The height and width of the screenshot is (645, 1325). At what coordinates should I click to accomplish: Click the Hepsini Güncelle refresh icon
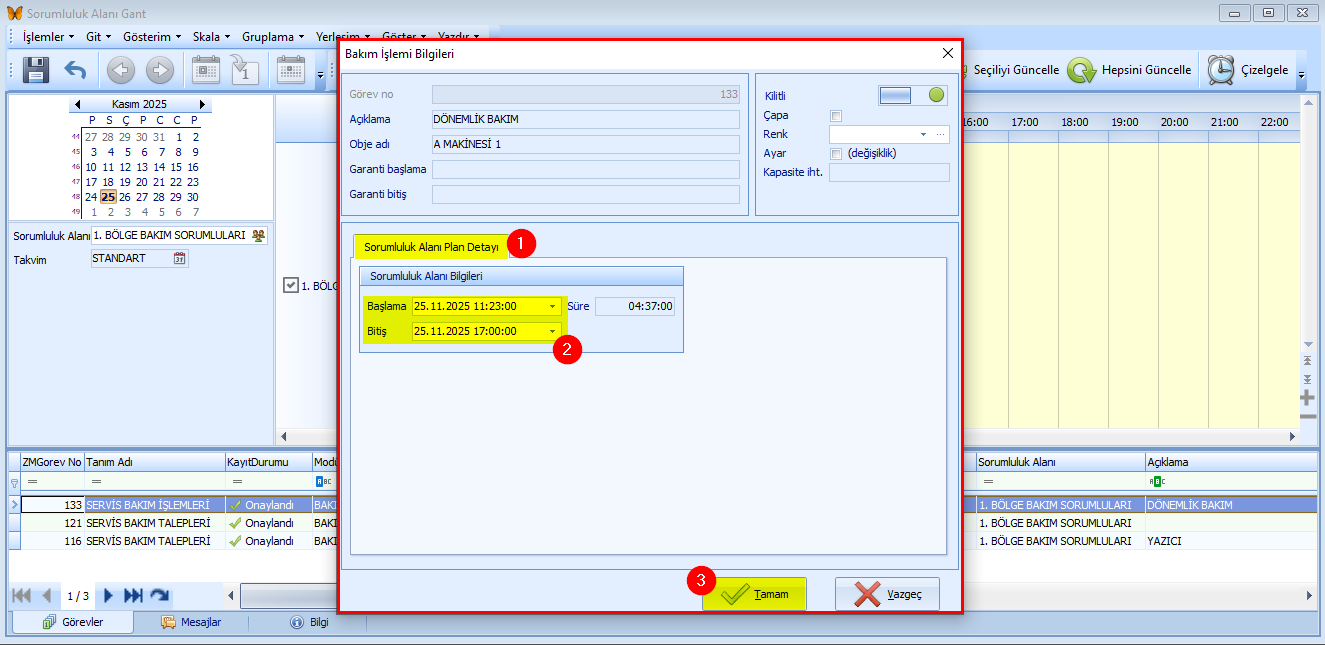pos(1081,70)
